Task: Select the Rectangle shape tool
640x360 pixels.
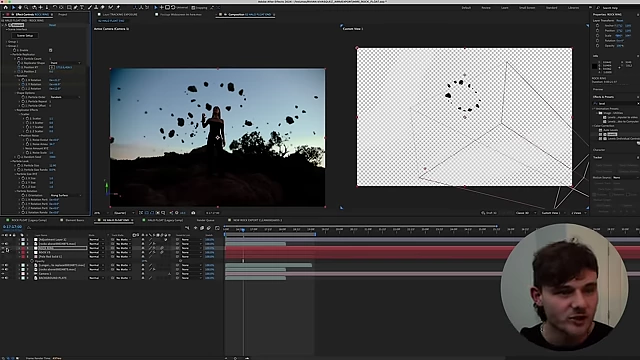Action: tap(69, 7)
